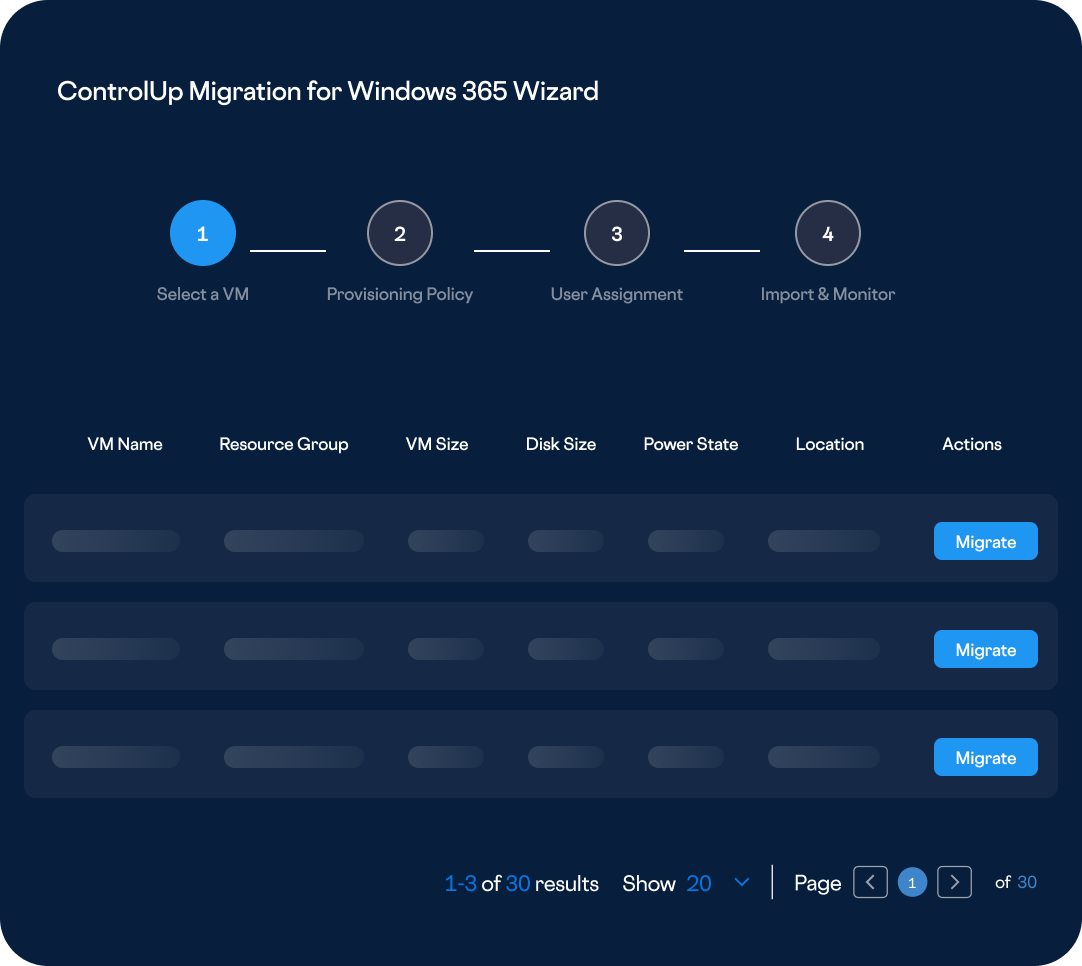Start migration for the third VM row

985,757
